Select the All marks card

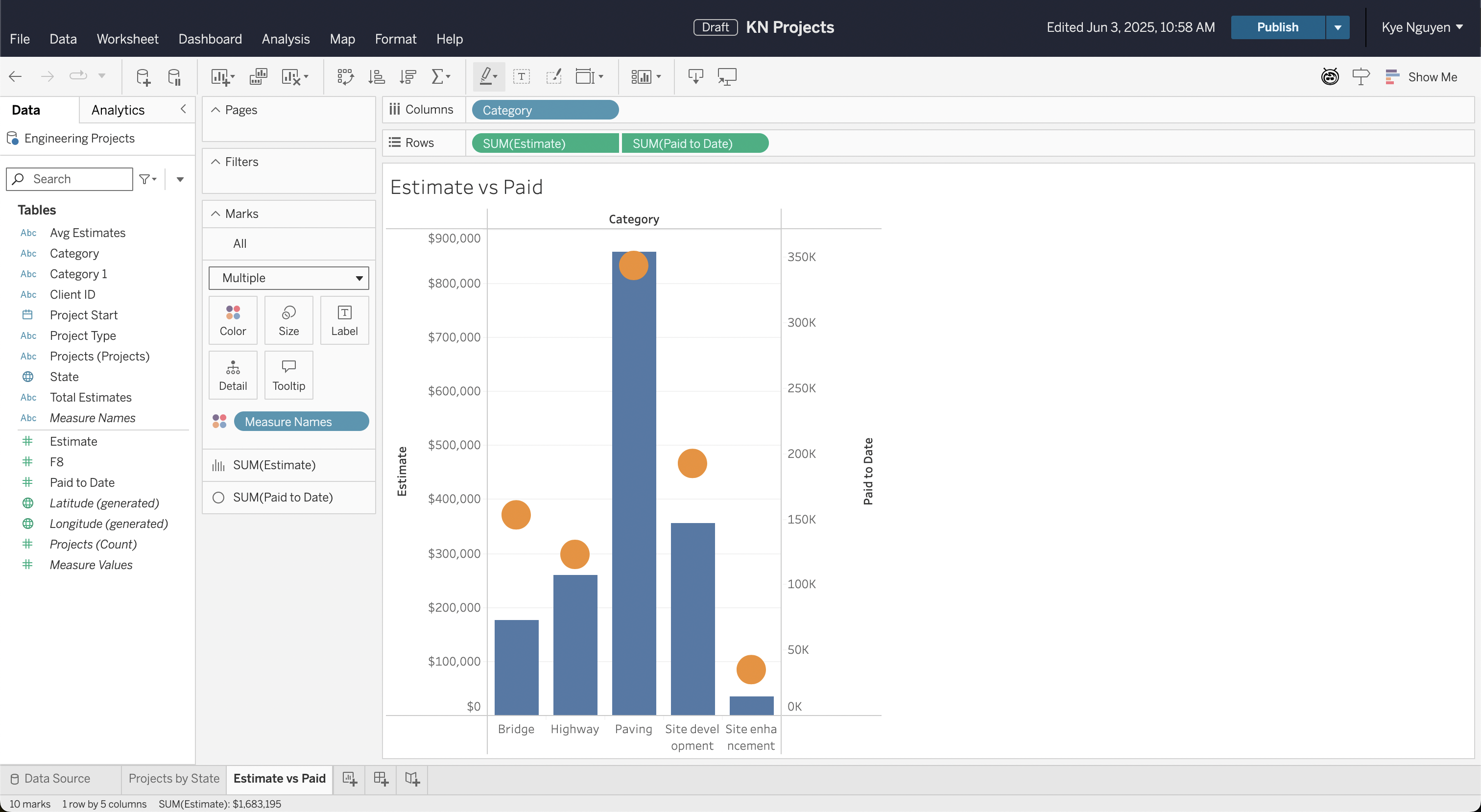pyautogui.click(x=240, y=243)
